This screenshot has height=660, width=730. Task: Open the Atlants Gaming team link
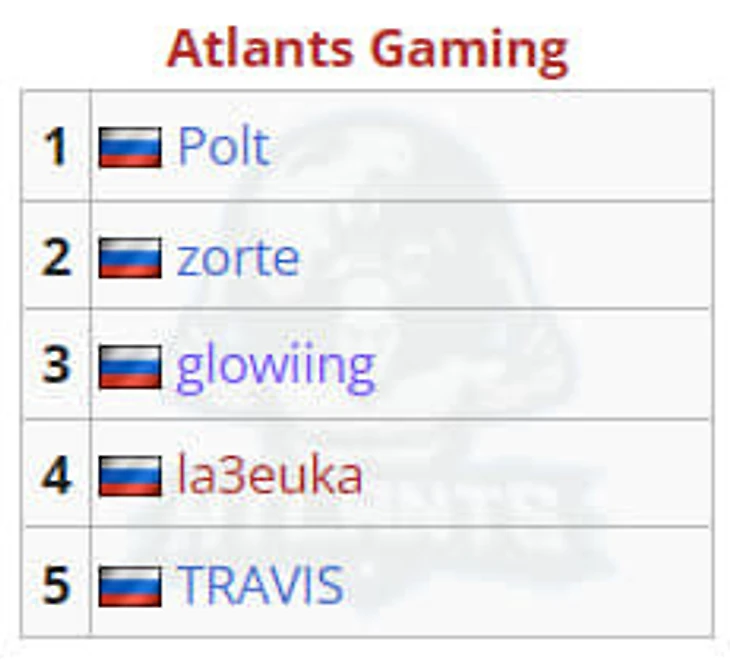pyautogui.click(x=367, y=50)
